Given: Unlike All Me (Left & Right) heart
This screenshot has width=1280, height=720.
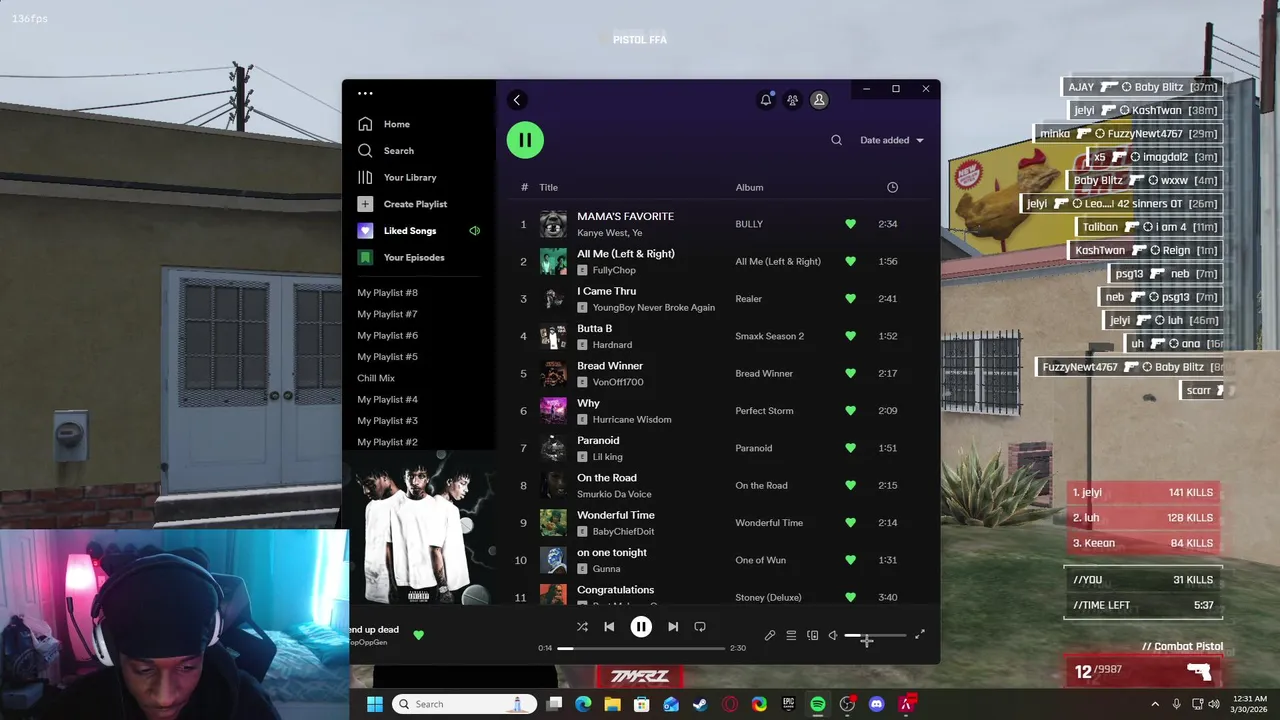Looking at the screenshot, I should point(850,261).
